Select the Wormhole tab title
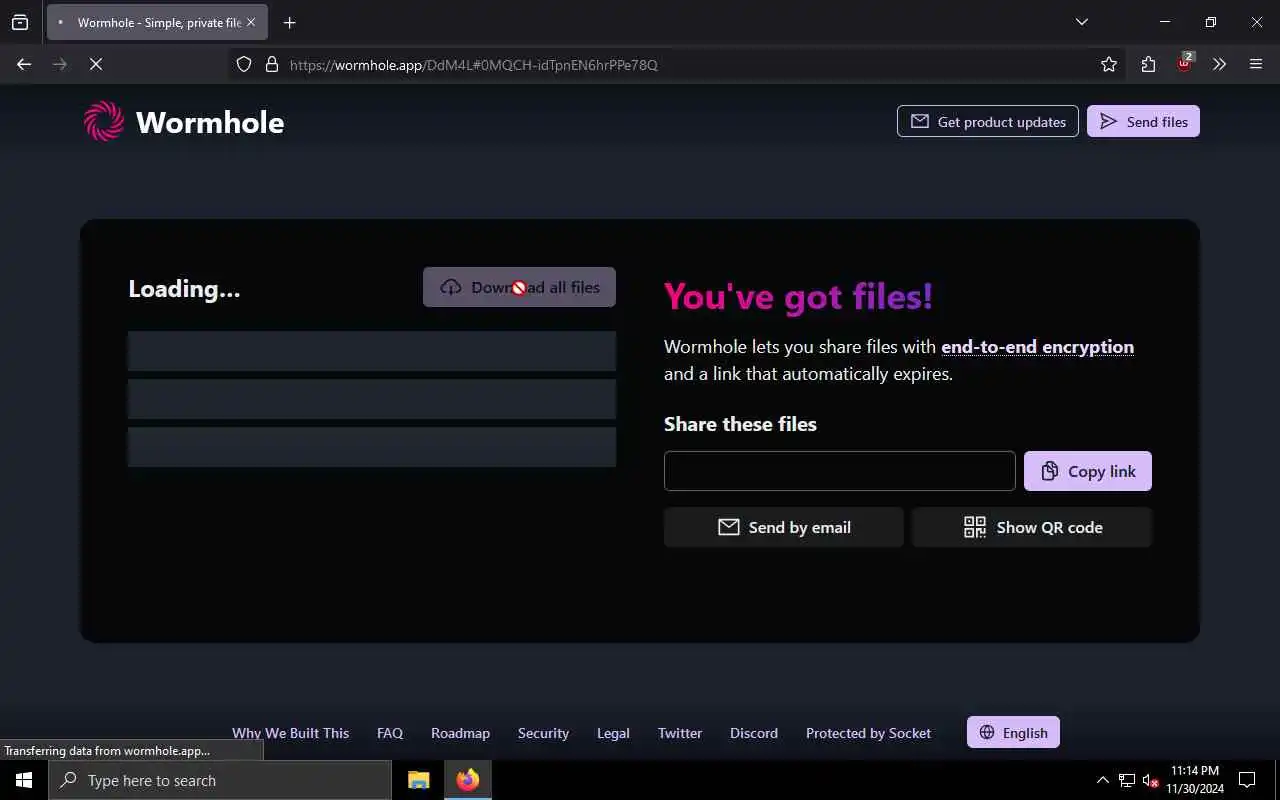 click(159, 22)
